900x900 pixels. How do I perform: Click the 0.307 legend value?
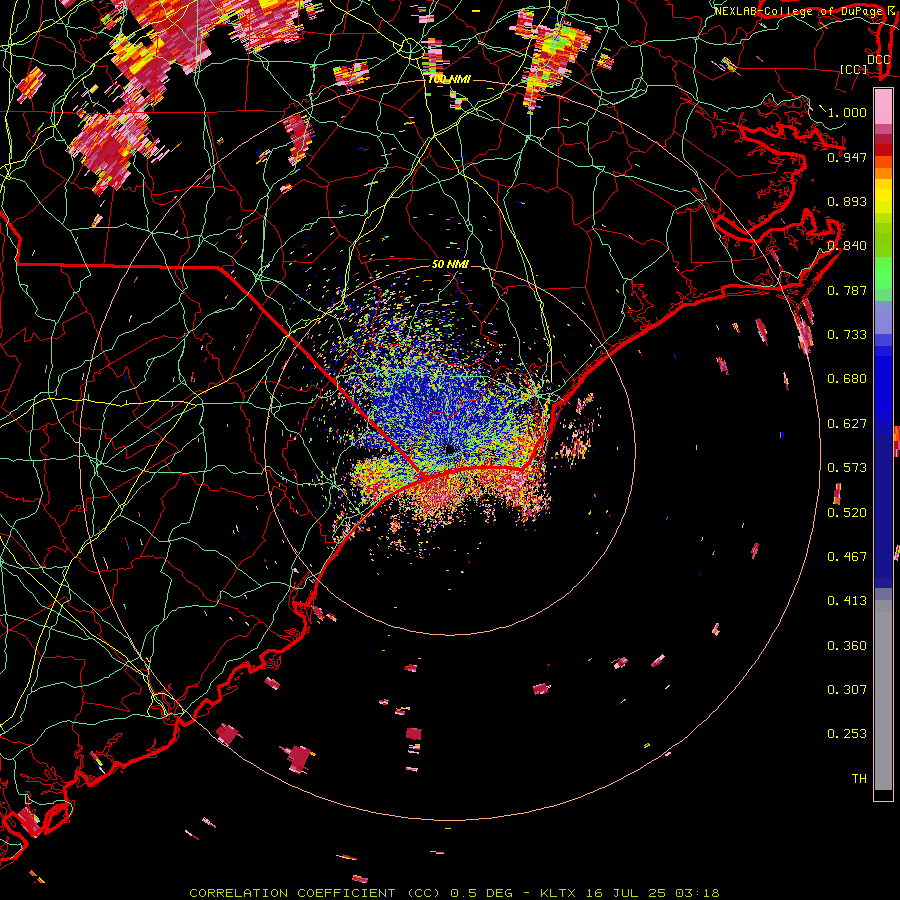pos(847,690)
